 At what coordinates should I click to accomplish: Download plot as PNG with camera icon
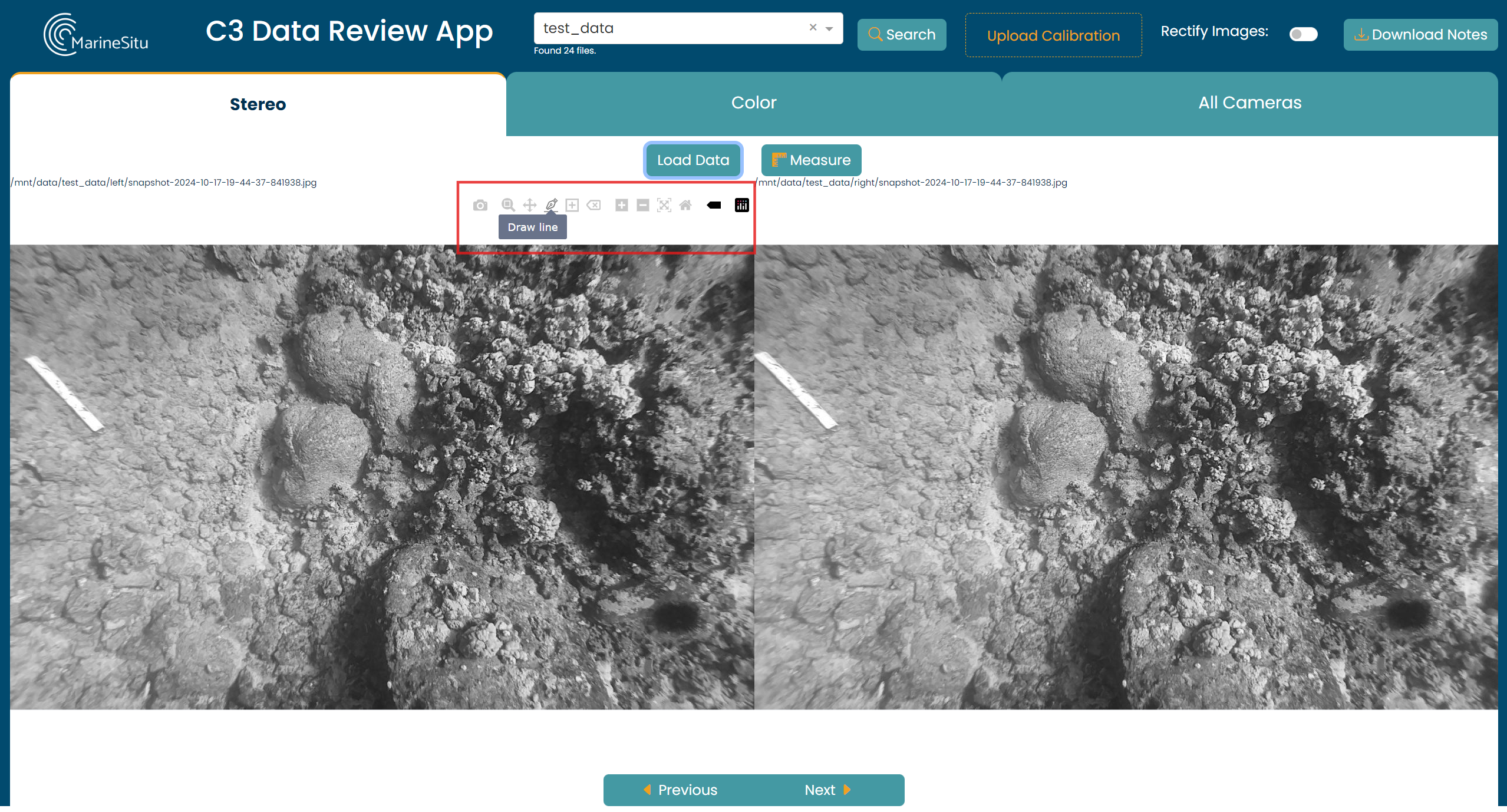480,205
